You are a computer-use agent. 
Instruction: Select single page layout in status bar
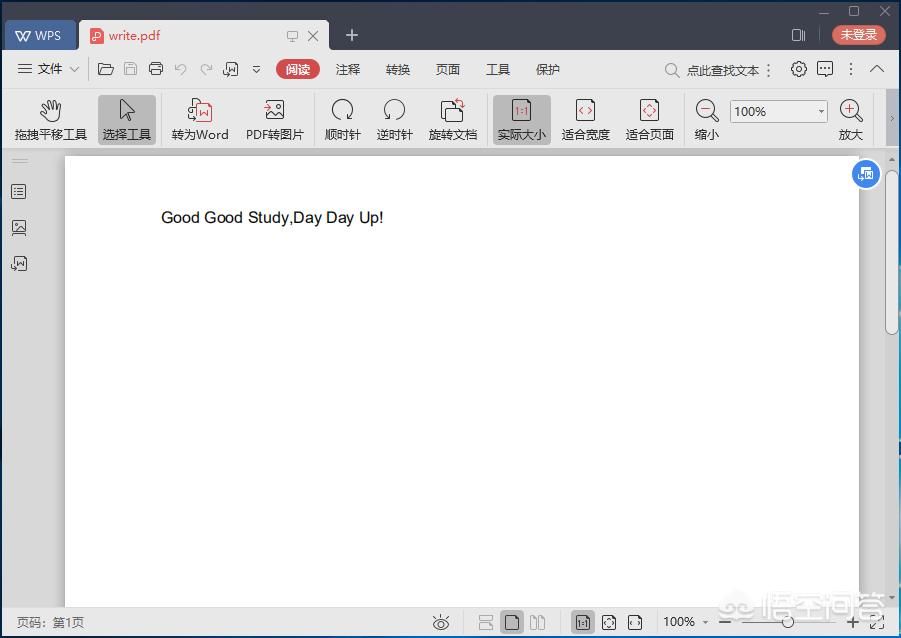click(x=511, y=622)
